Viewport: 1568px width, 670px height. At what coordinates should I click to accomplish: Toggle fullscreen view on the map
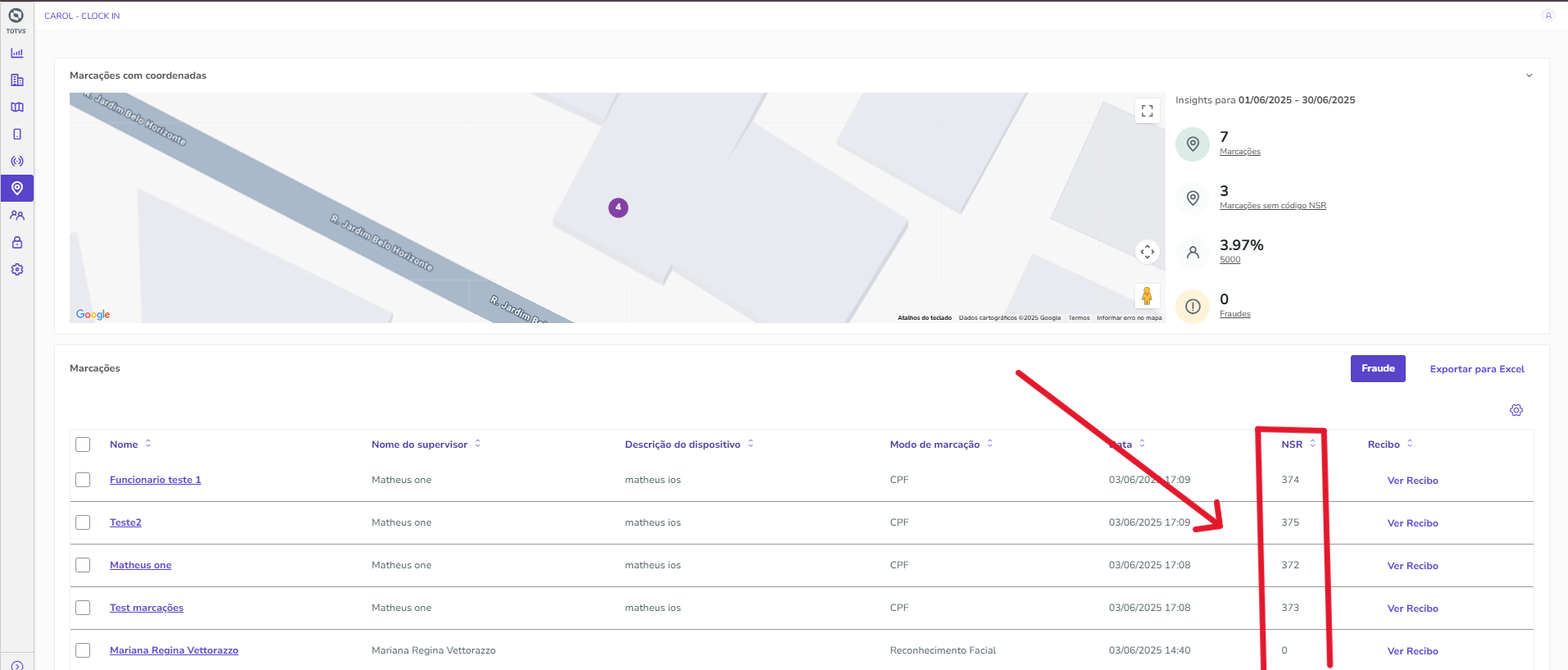(1147, 111)
